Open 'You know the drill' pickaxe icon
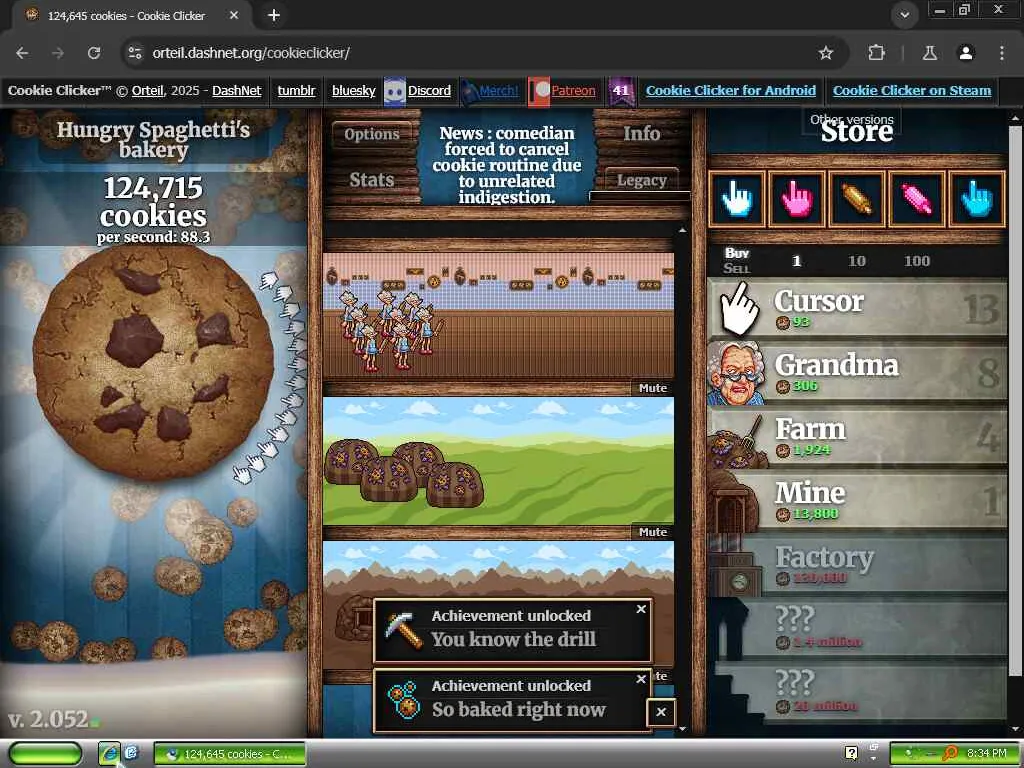The image size is (1024, 768). pyautogui.click(x=404, y=630)
